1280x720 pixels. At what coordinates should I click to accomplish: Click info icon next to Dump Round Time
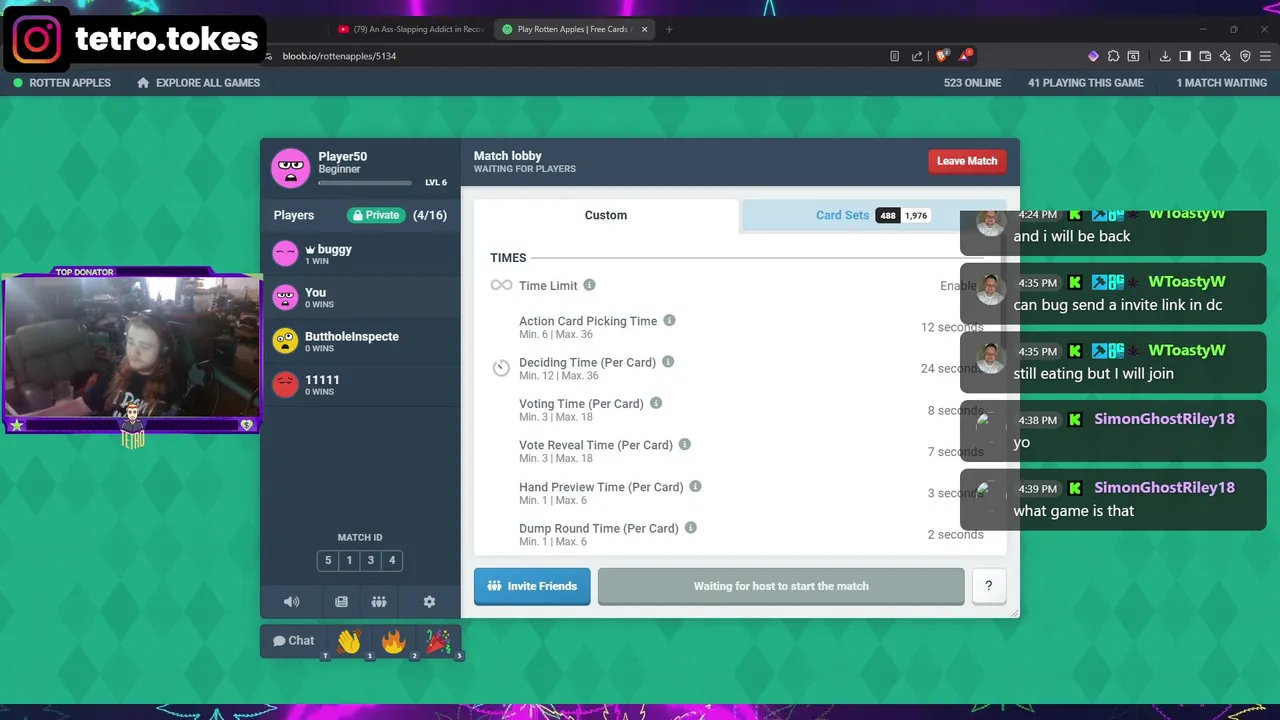[690, 527]
